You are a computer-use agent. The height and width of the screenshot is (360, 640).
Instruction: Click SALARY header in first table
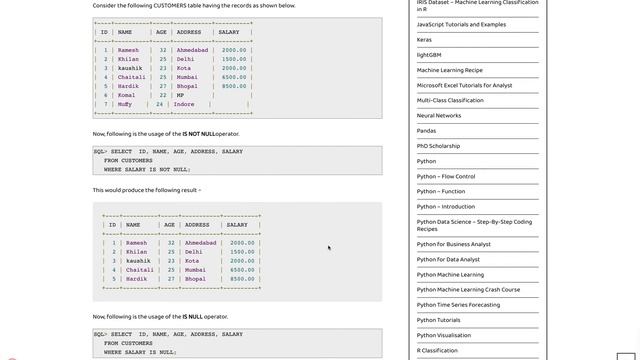pos(229,32)
